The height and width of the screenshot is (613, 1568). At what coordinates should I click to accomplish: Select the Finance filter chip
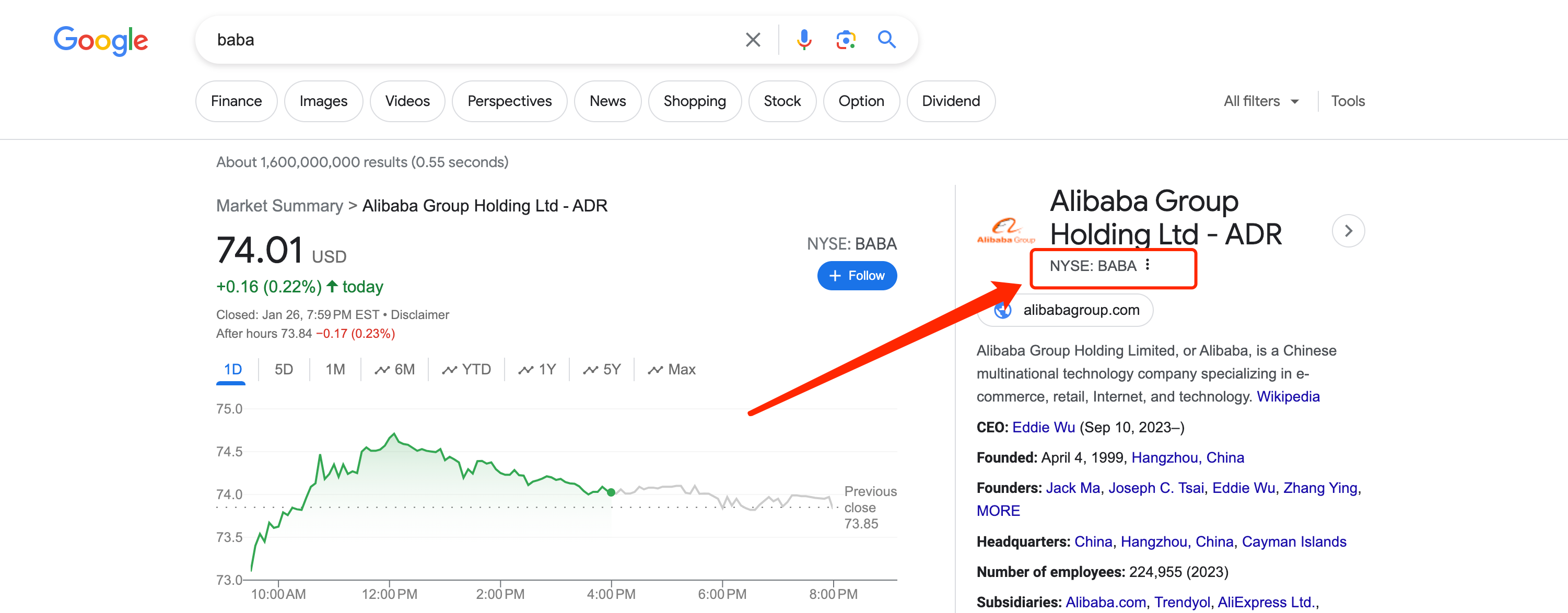[236, 101]
